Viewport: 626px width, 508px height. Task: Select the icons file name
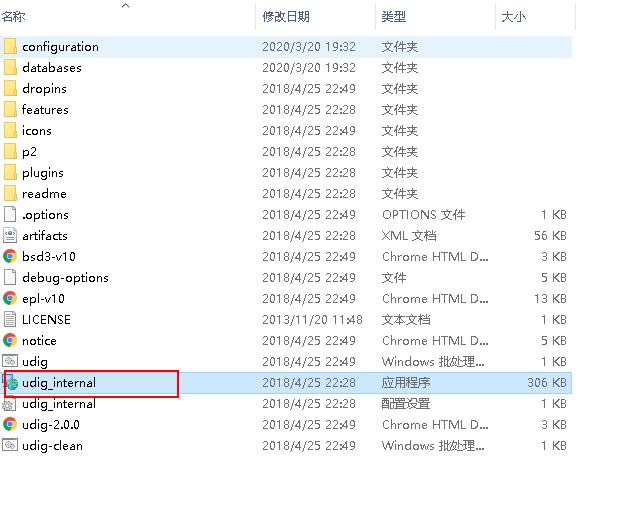tap(37, 131)
